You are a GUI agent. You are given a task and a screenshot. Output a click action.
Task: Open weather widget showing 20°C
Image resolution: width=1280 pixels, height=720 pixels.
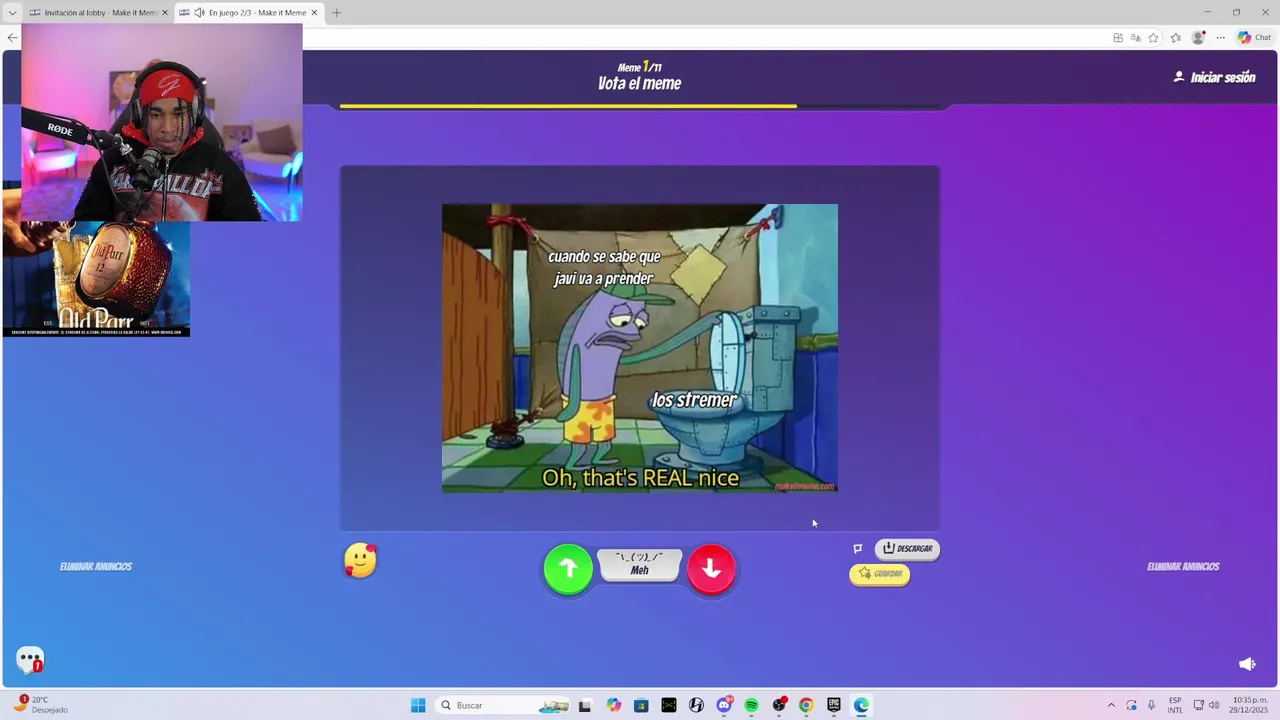click(40, 705)
